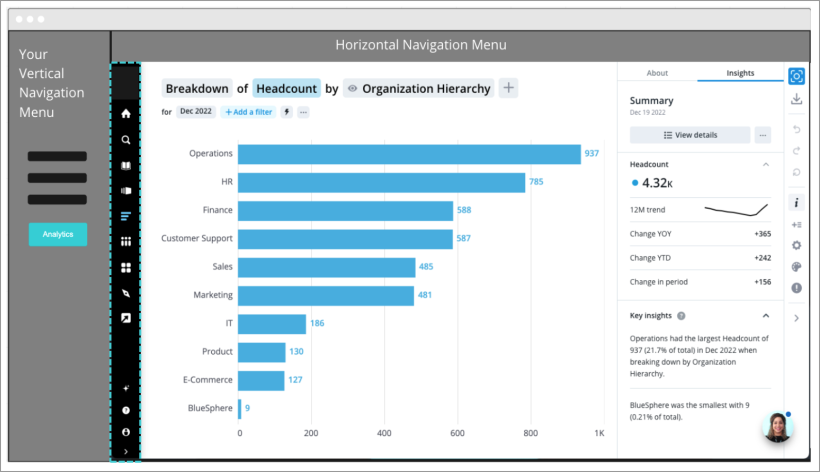The height and width of the screenshot is (472, 820).
Task: Click the Analytics button in vertical menu
Action: pos(58,234)
